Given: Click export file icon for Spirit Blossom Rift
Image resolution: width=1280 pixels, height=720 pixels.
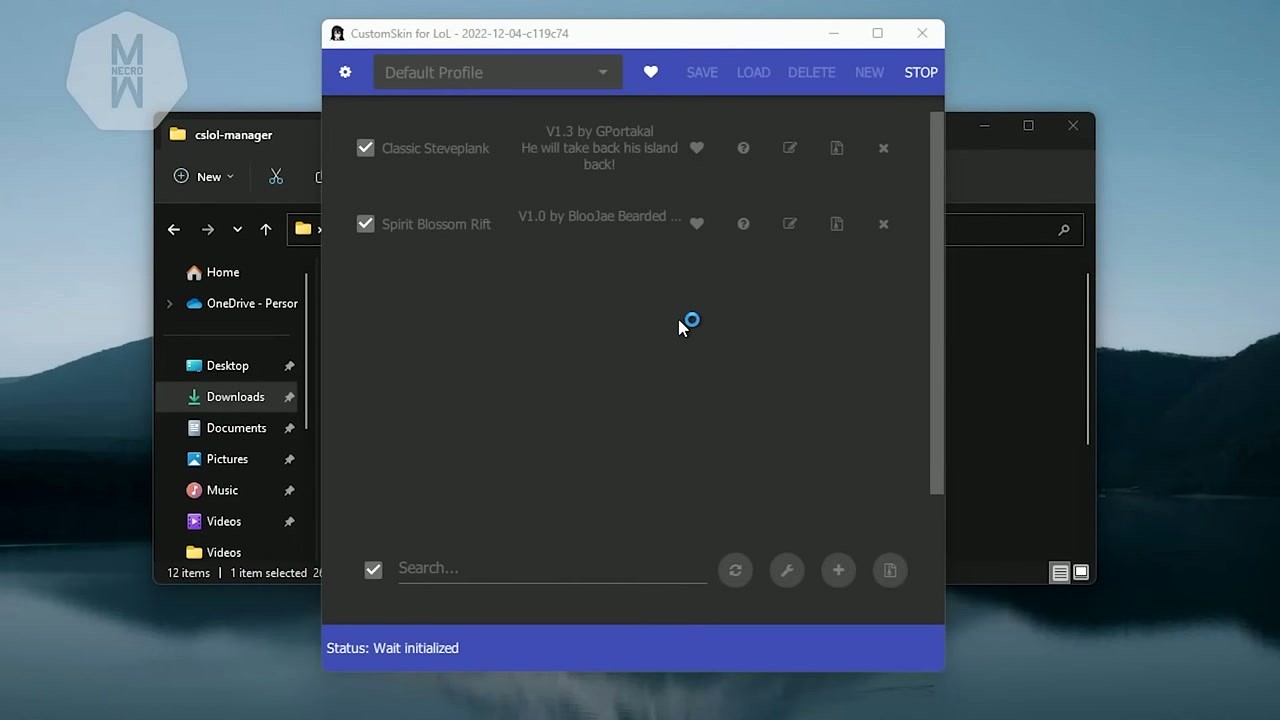Looking at the screenshot, I should coord(837,224).
